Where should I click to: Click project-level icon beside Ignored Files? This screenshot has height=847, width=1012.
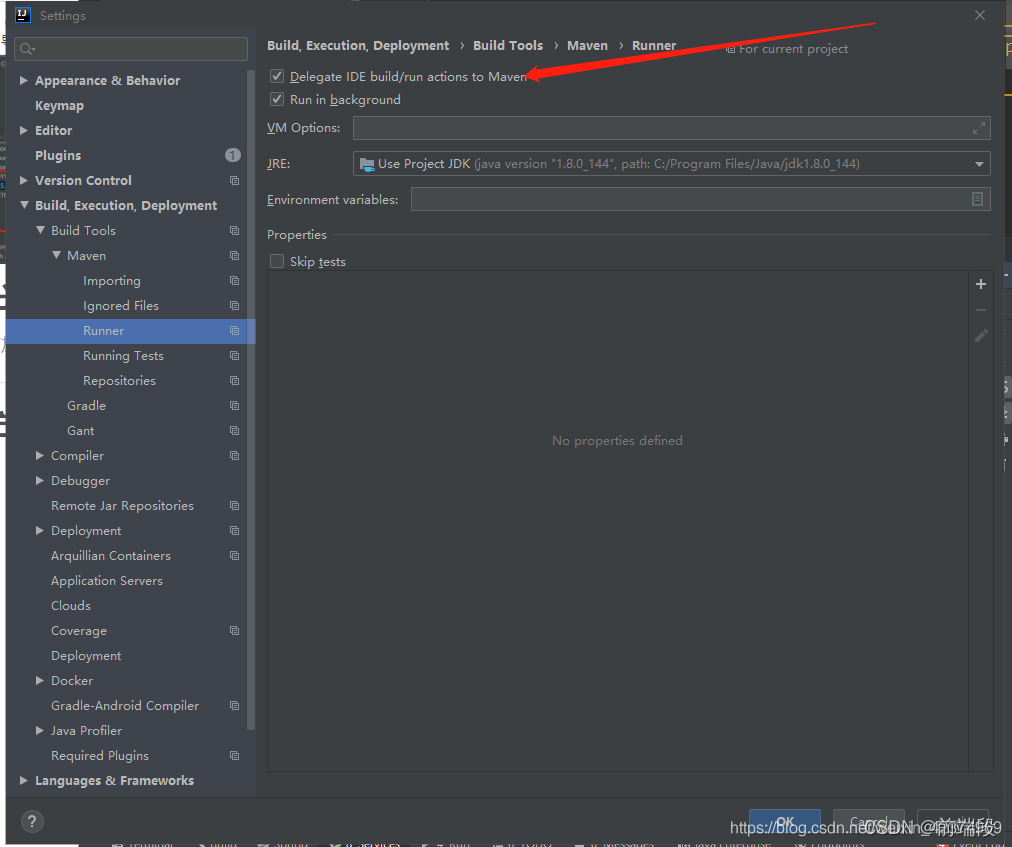pyautogui.click(x=234, y=305)
